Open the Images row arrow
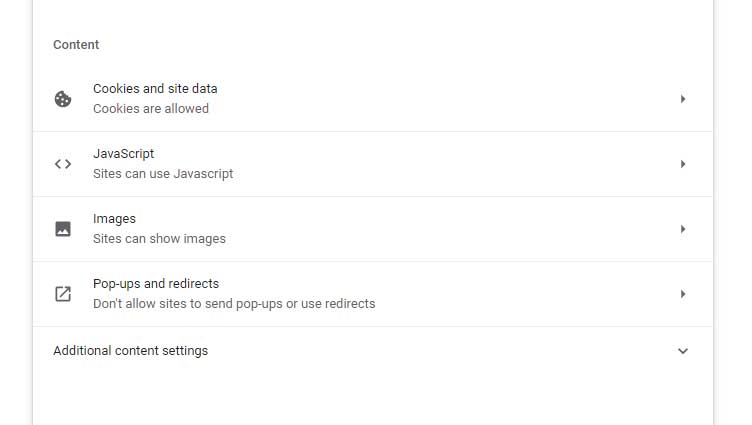752x425 pixels. tap(682, 229)
